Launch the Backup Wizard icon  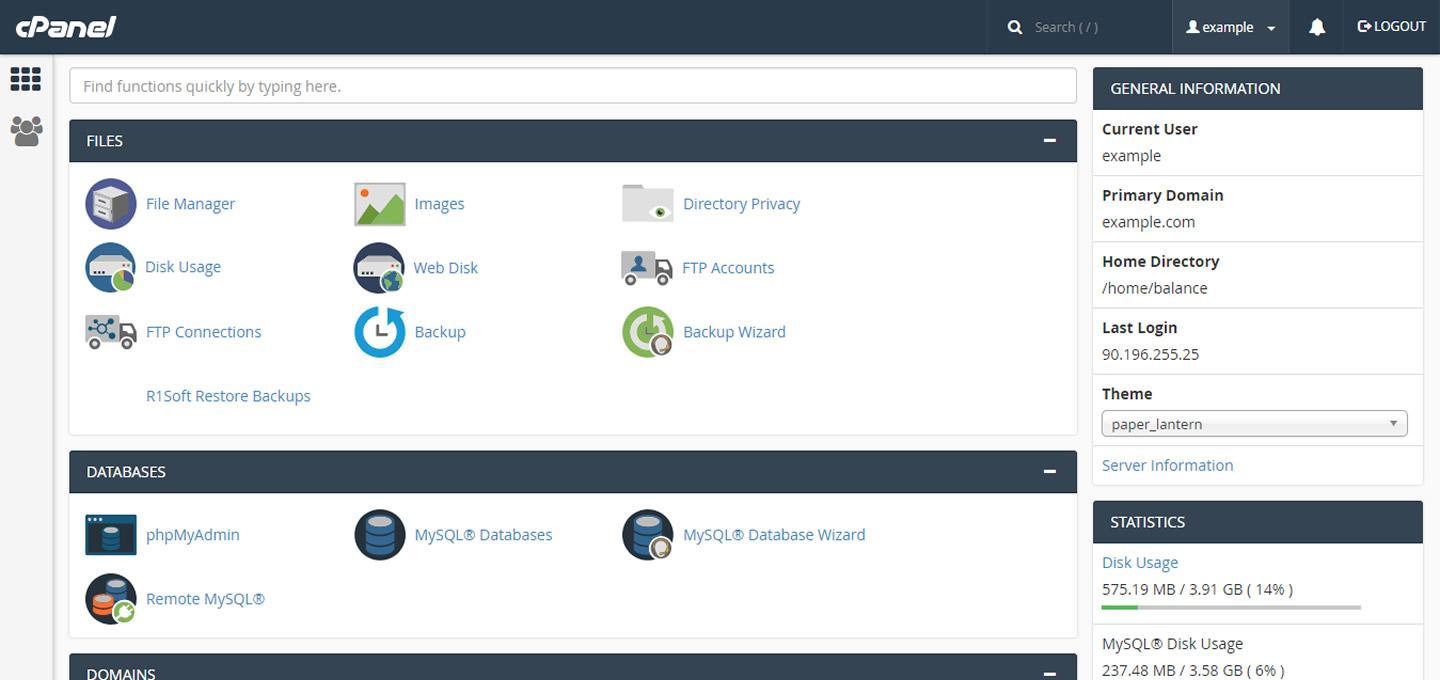pos(646,331)
